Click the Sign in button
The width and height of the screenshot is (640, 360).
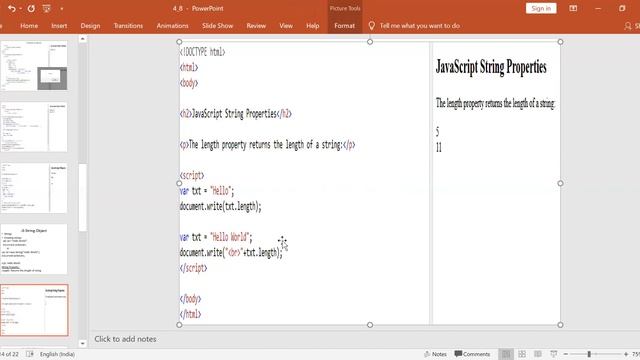click(541, 8)
